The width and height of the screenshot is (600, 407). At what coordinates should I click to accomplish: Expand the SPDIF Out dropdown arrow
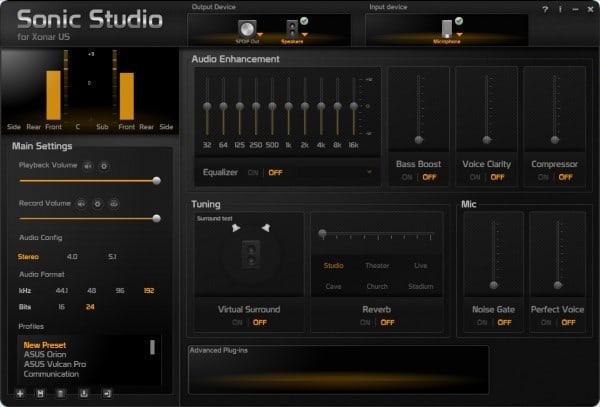(260, 35)
